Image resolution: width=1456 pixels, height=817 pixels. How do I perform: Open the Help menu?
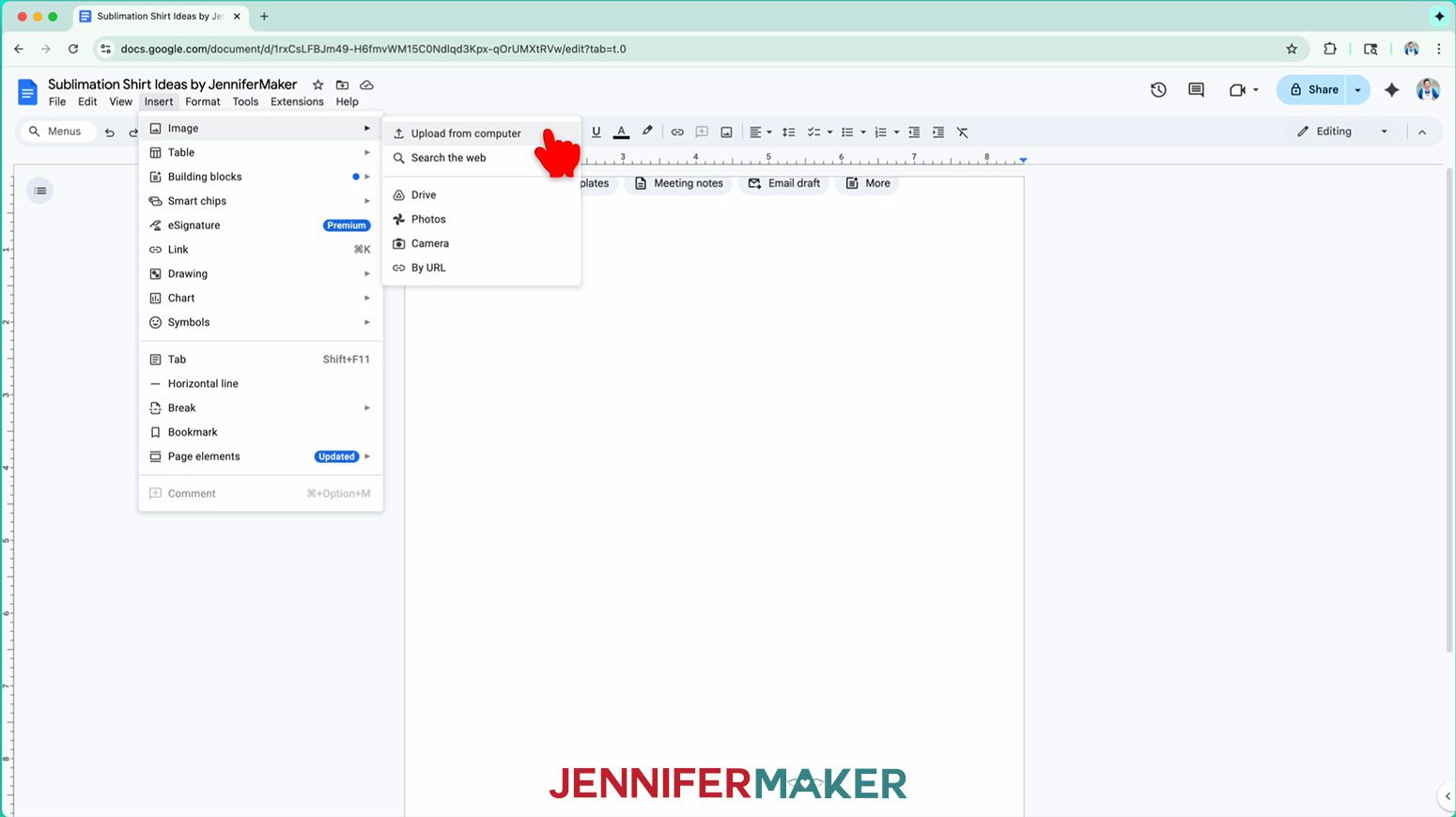pyautogui.click(x=348, y=102)
